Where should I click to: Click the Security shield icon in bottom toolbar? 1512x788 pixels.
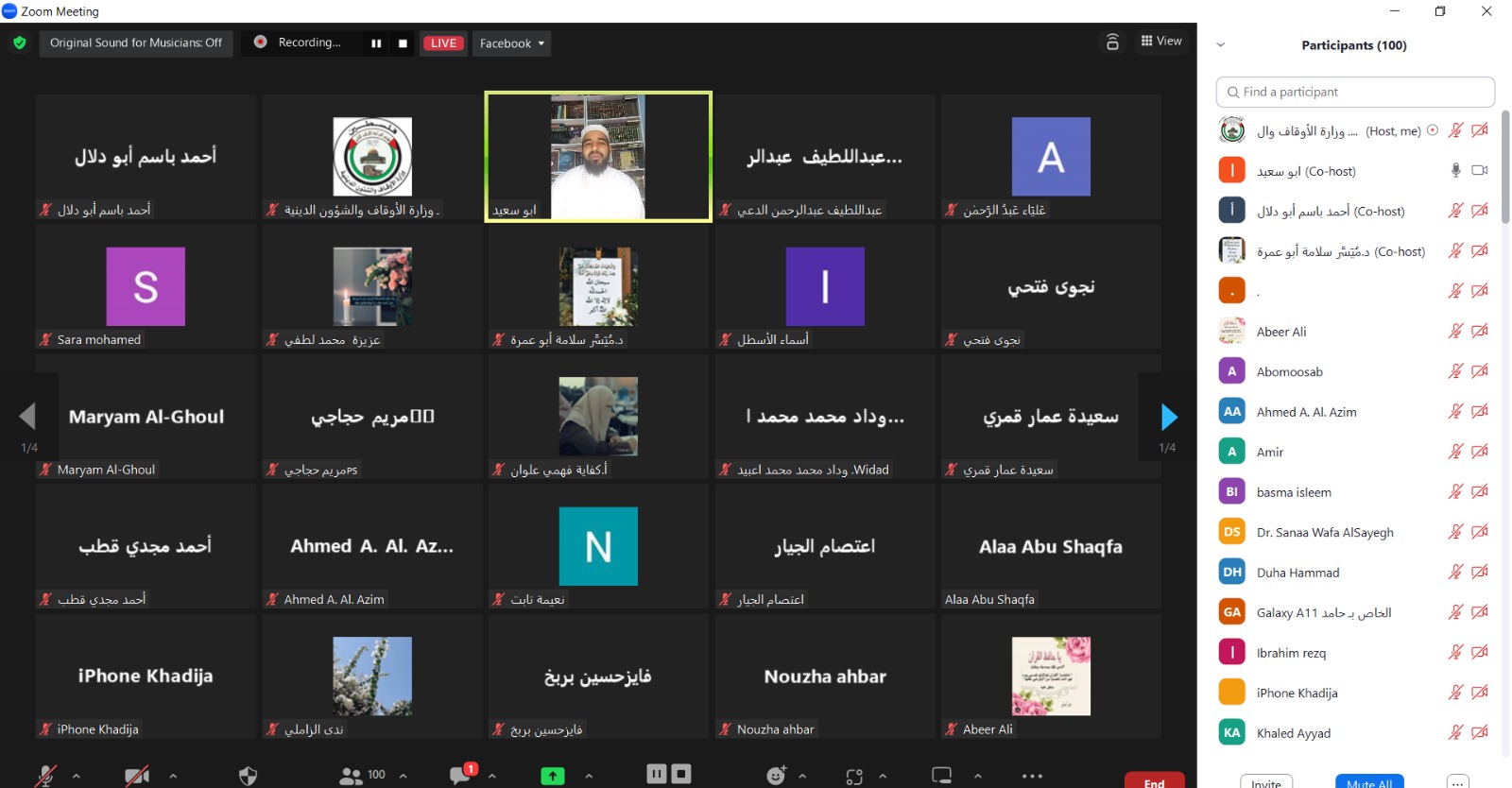(x=248, y=776)
